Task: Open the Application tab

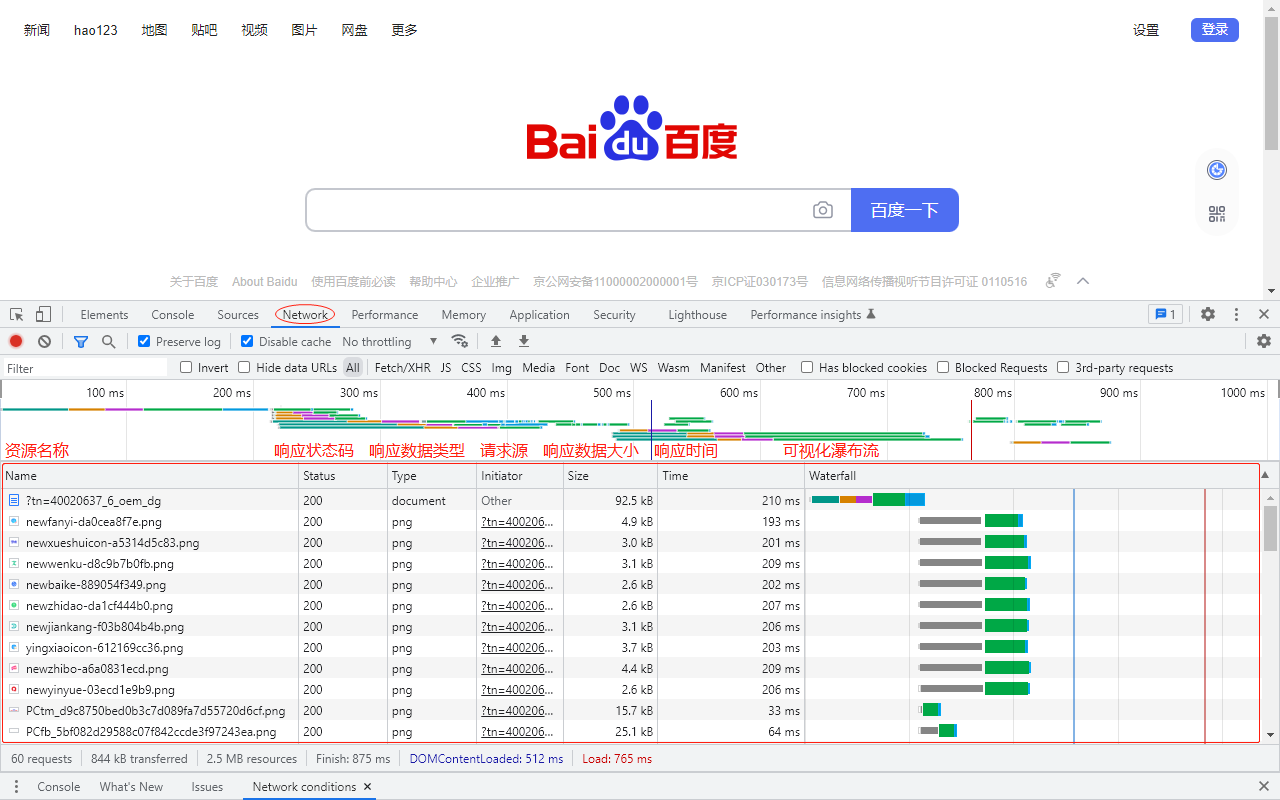Action: pyautogui.click(x=539, y=314)
